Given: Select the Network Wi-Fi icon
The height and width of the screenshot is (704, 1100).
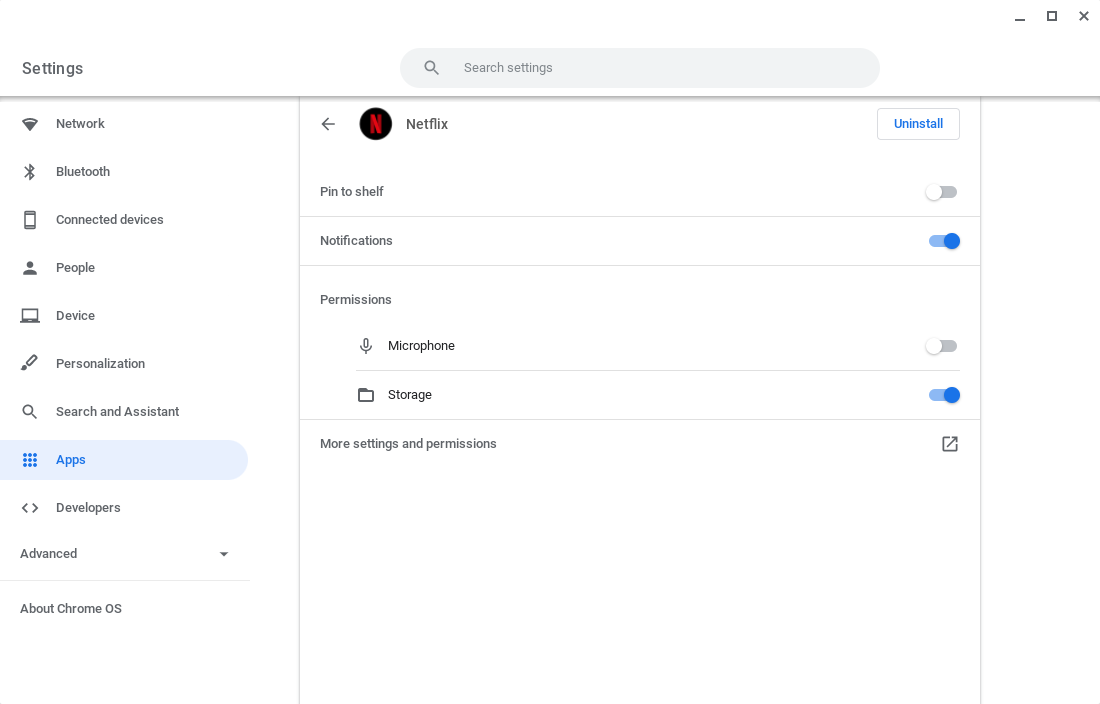Looking at the screenshot, I should pos(29,123).
